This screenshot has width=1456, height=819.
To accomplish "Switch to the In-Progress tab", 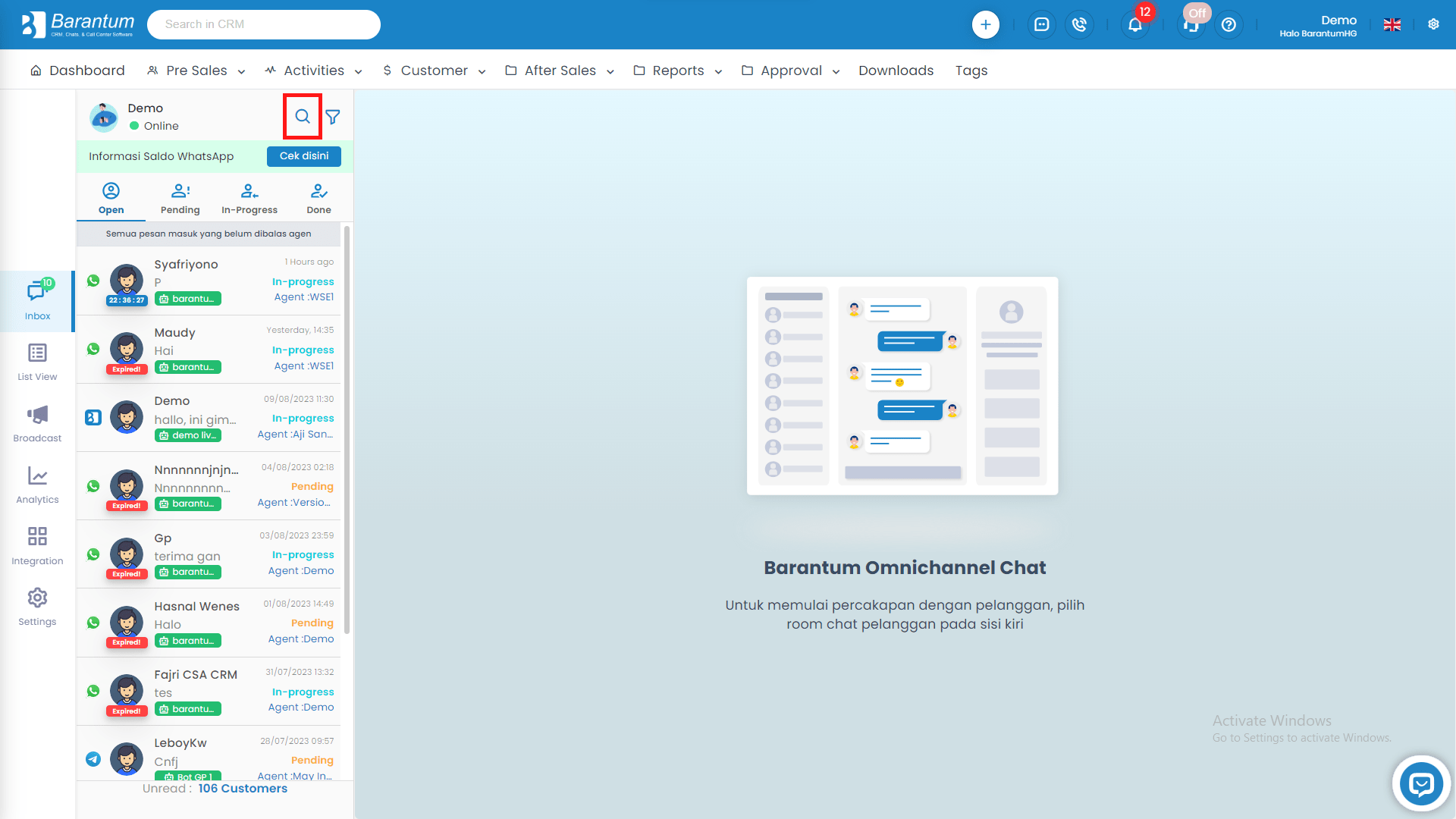I will 249,199.
